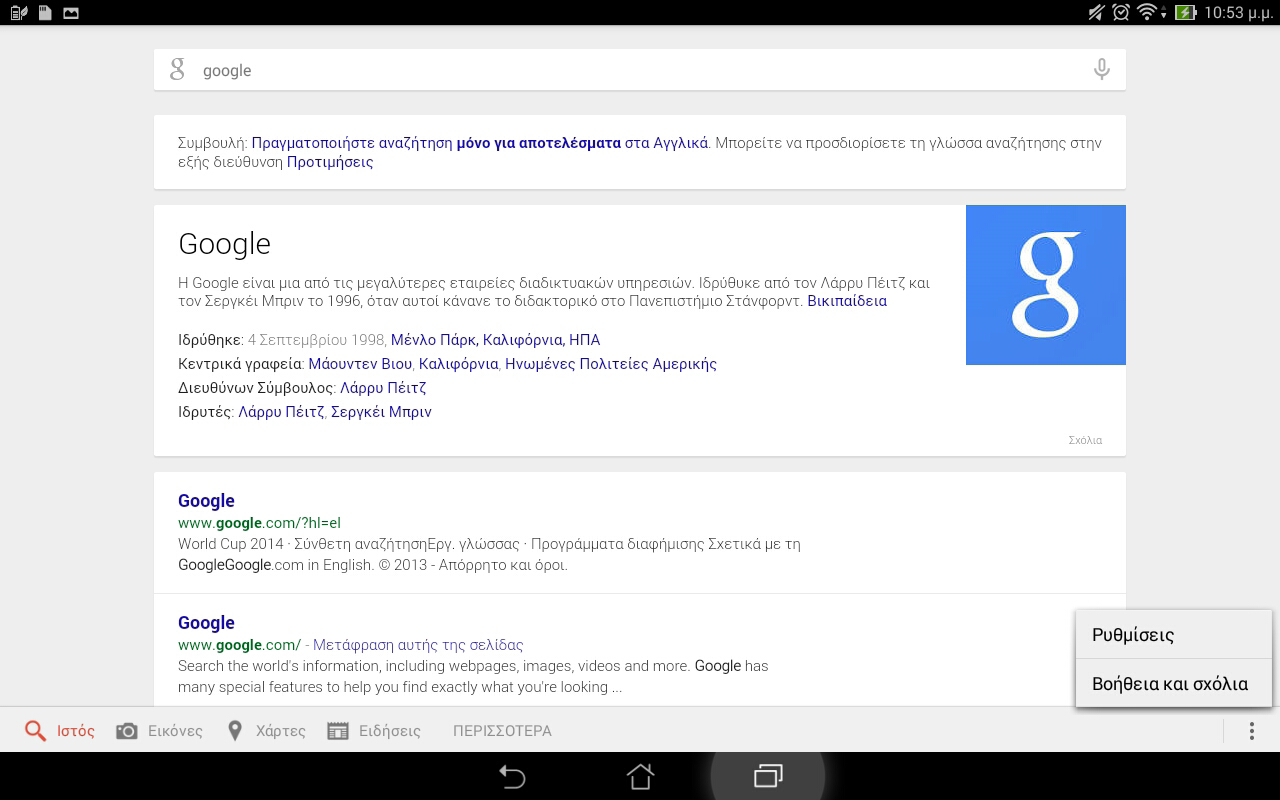1280x800 pixels.
Task: Click the Καλιφόρνια headquarters link
Action: point(458,364)
